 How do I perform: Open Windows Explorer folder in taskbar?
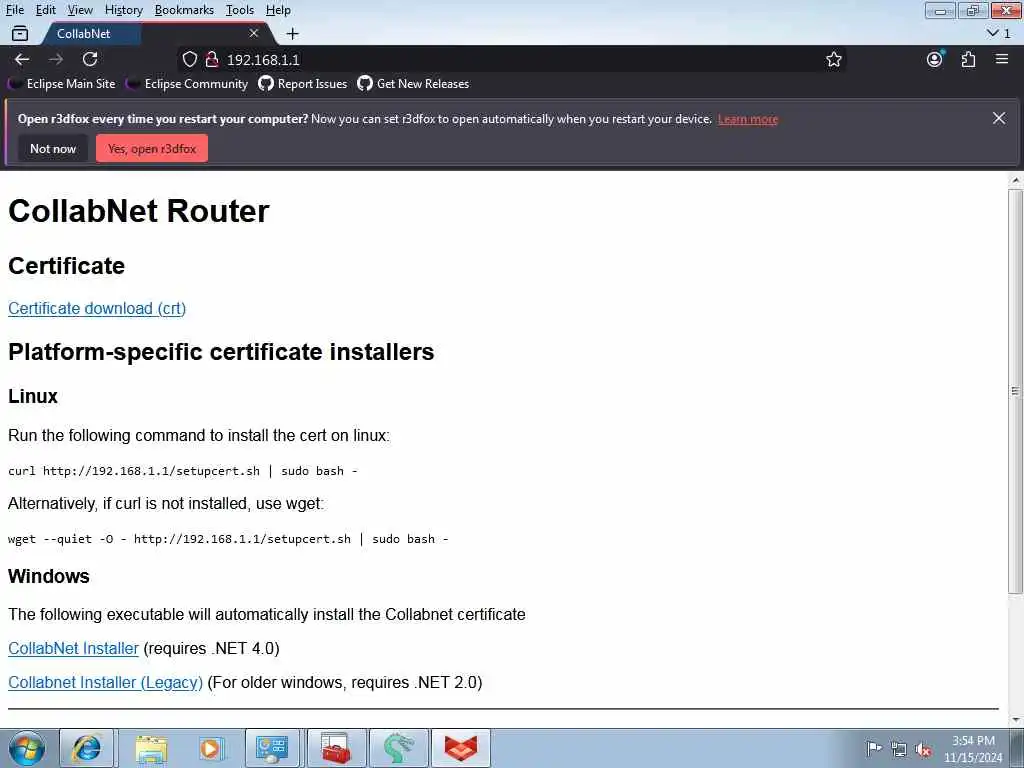pos(151,748)
